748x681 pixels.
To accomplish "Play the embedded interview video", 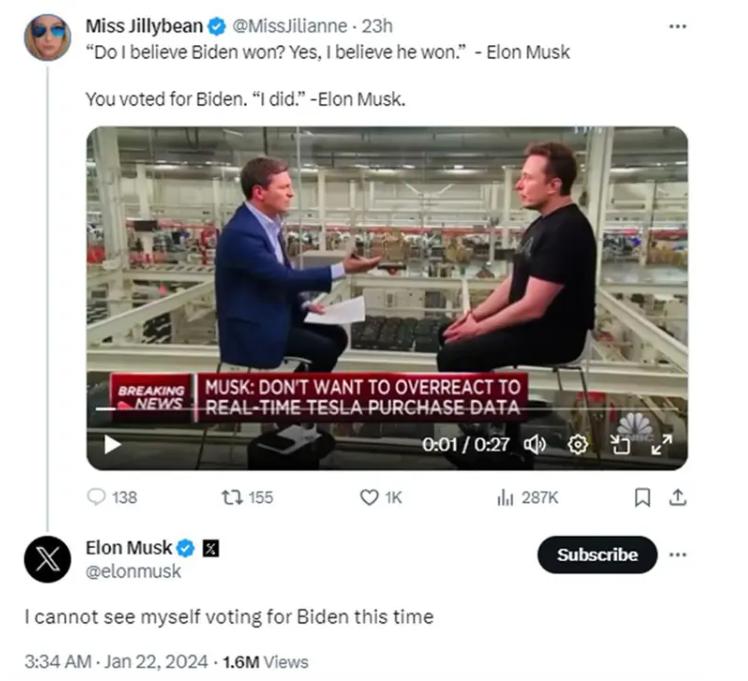I will (113, 444).
